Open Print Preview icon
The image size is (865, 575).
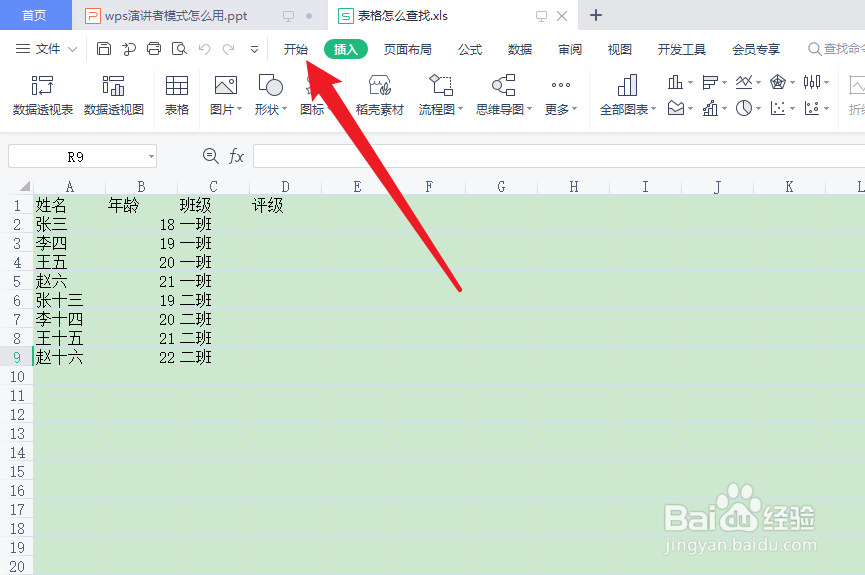pos(179,49)
